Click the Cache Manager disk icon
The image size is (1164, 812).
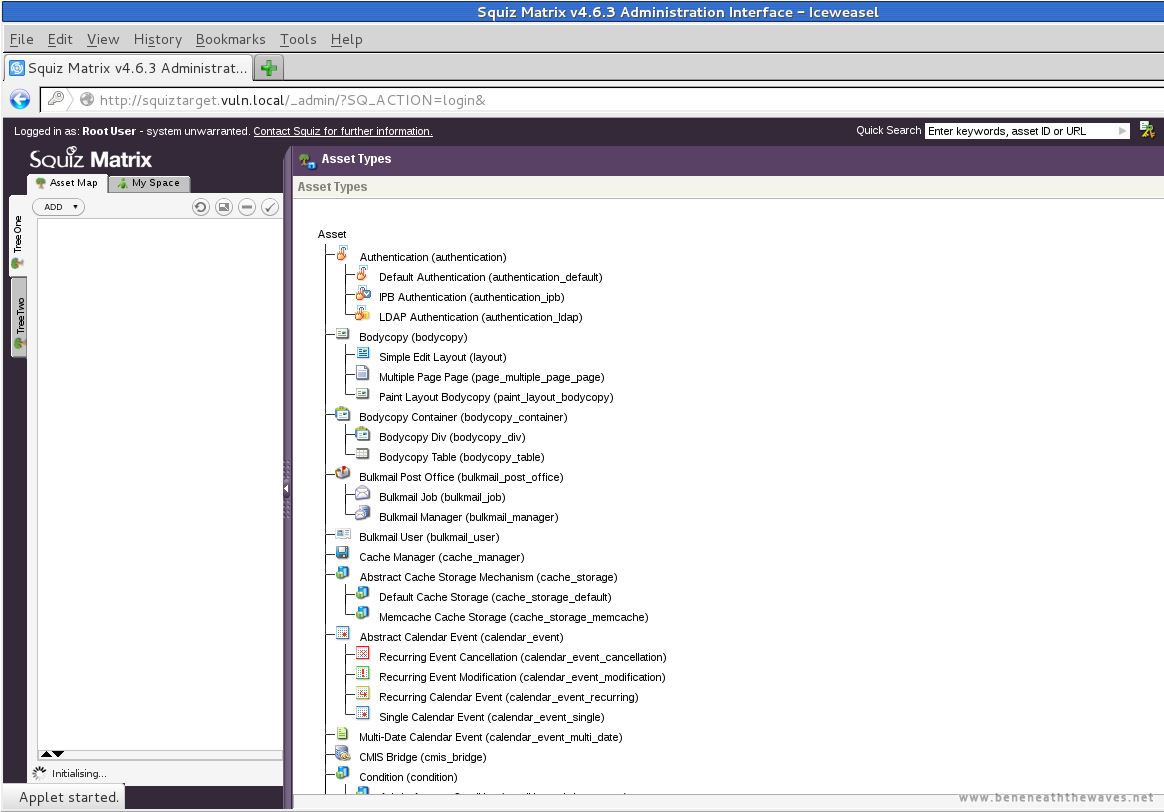pyautogui.click(x=342, y=553)
